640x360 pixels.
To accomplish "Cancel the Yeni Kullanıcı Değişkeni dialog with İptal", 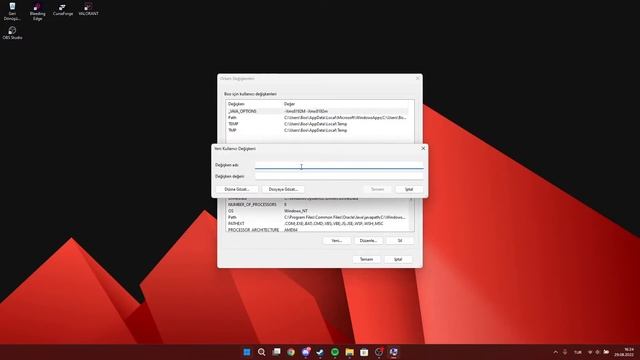I will click(x=409, y=189).
